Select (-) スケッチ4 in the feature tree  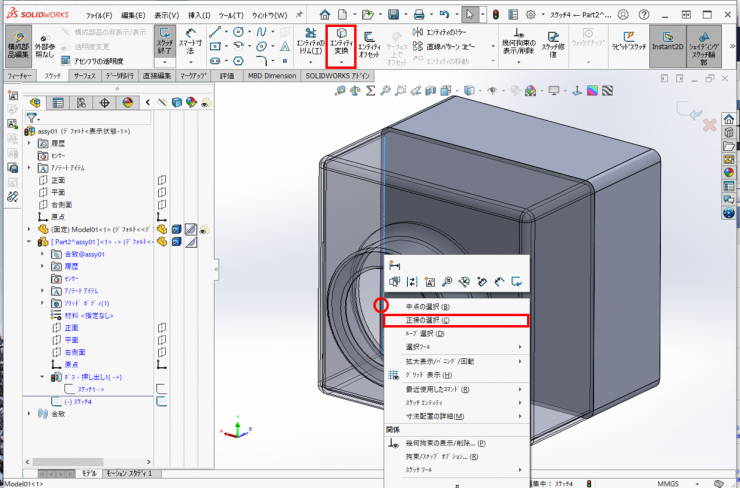[x=80, y=400]
